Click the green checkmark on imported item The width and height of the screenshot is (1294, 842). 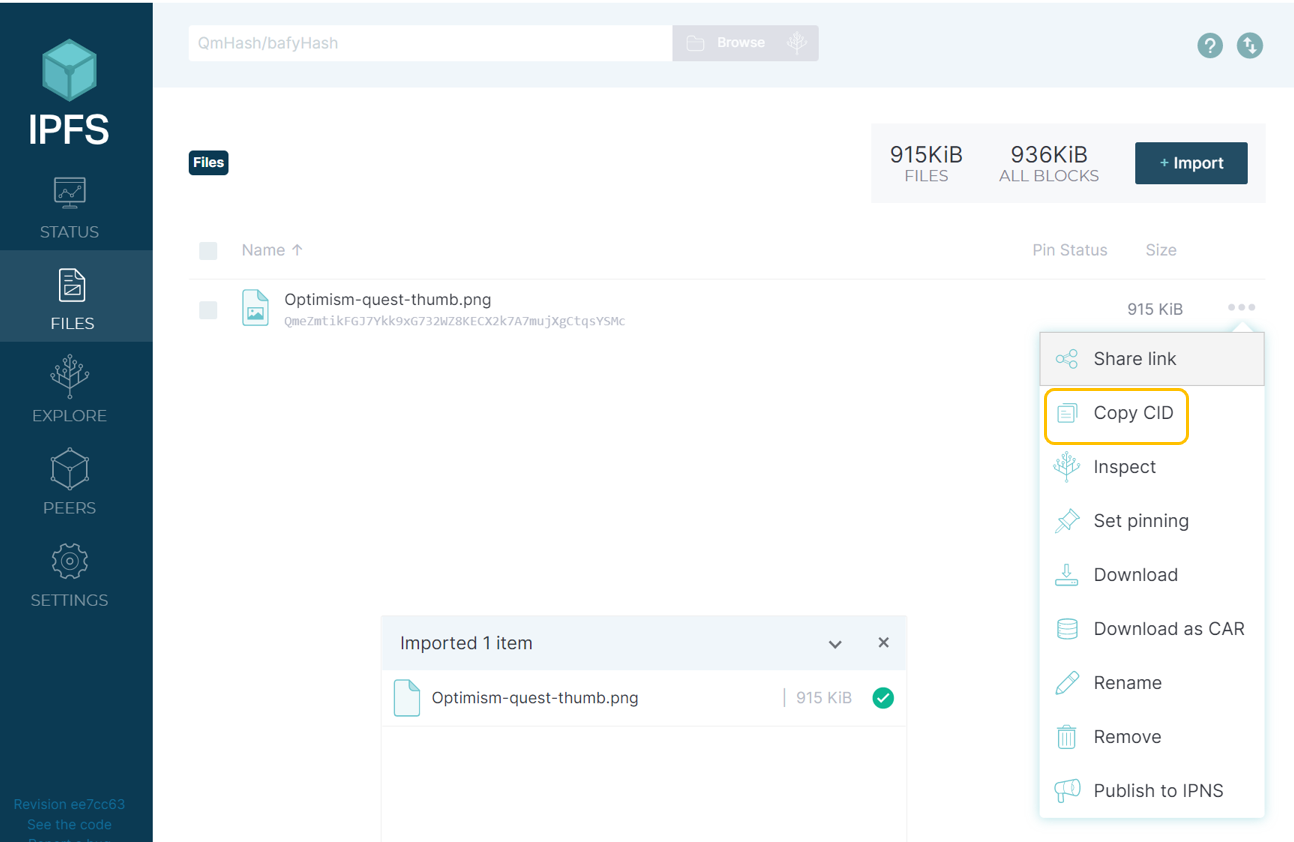point(883,698)
